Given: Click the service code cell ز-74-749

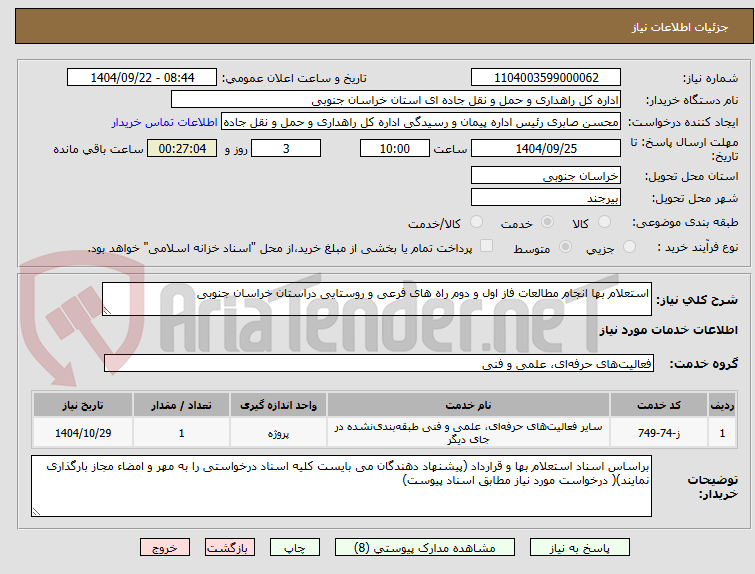Looking at the screenshot, I should click(x=658, y=433).
